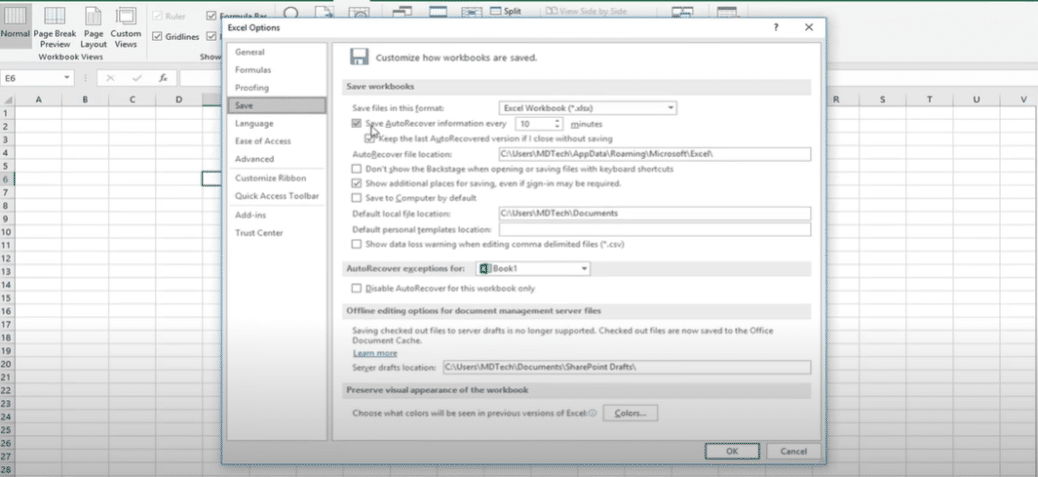Open Custom Views in the ribbon

tap(125, 26)
